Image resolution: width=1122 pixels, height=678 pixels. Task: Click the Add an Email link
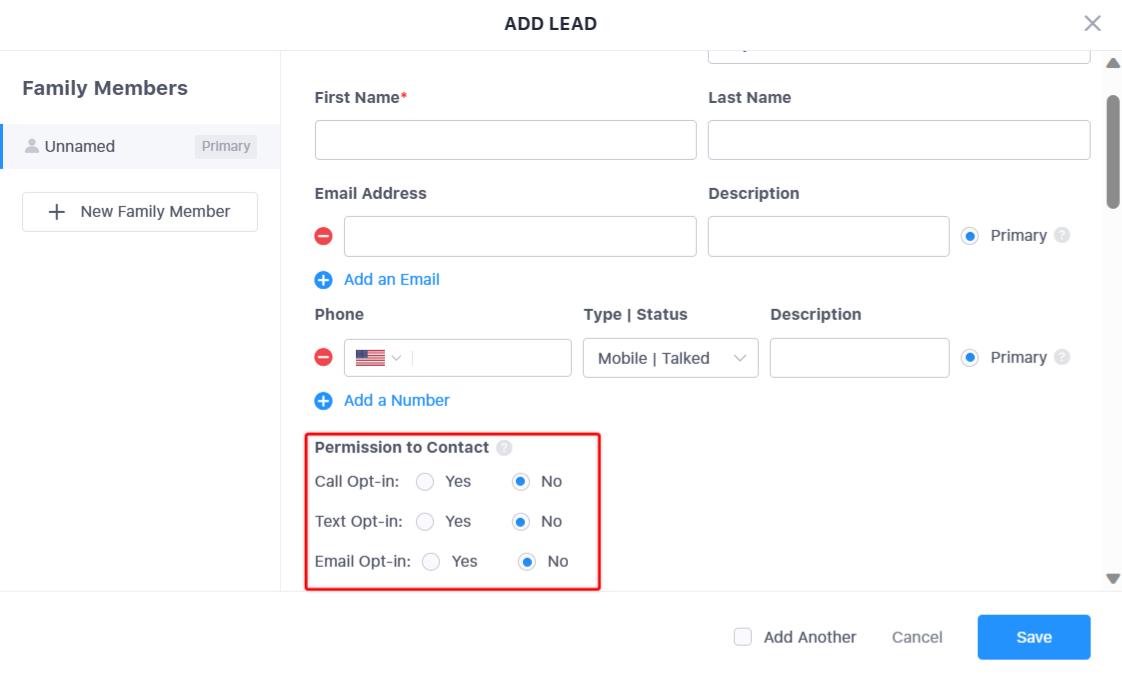[391, 280]
